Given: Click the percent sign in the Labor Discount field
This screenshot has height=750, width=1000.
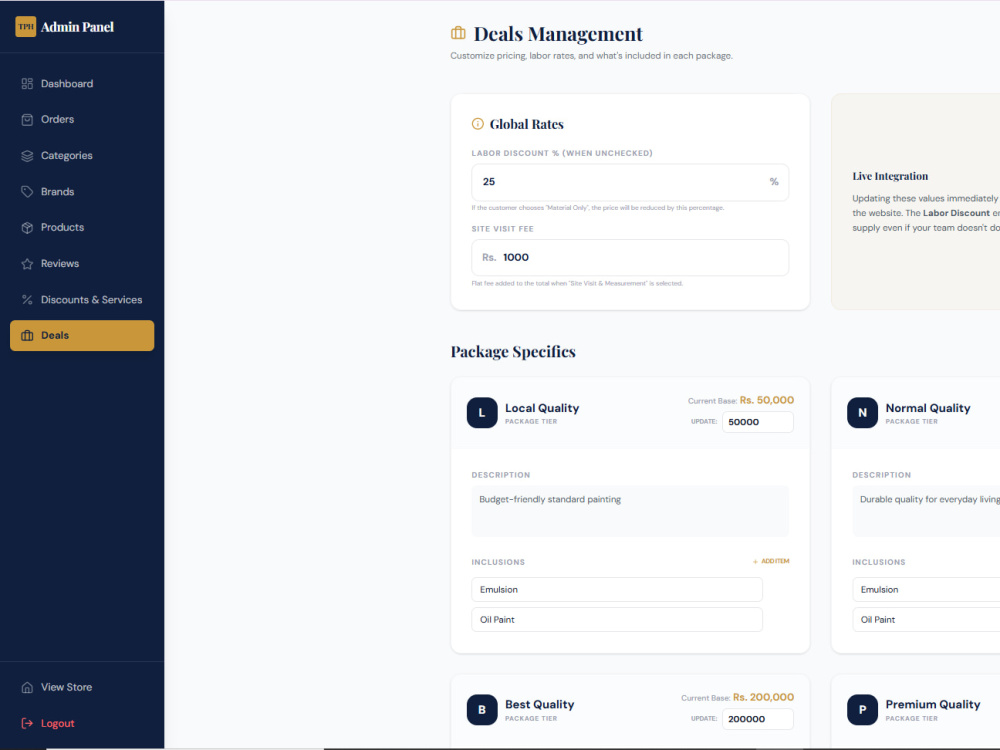Looking at the screenshot, I should [774, 182].
